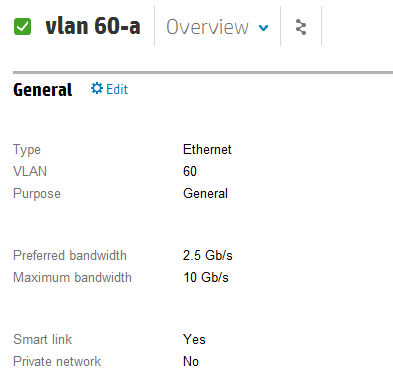The width and height of the screenshot is (393, 389).
Task: Select the vlan 60-a title
Action: pyautogui.click(x=93, y=26)
